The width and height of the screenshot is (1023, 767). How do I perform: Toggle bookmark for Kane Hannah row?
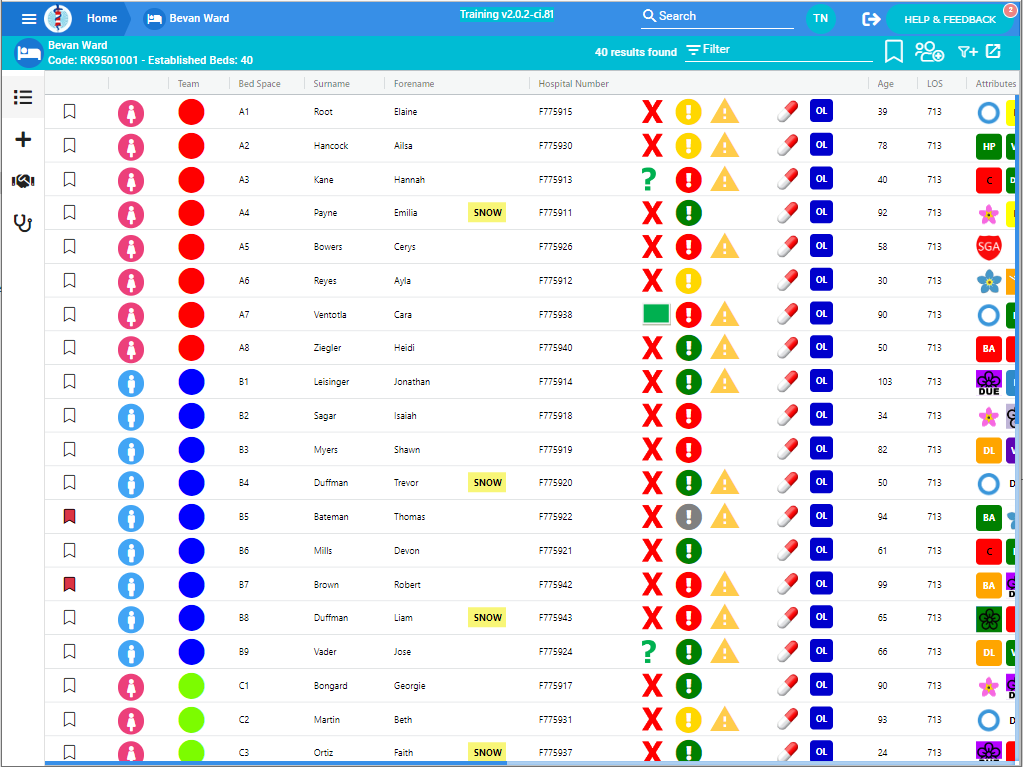(69, 179)
